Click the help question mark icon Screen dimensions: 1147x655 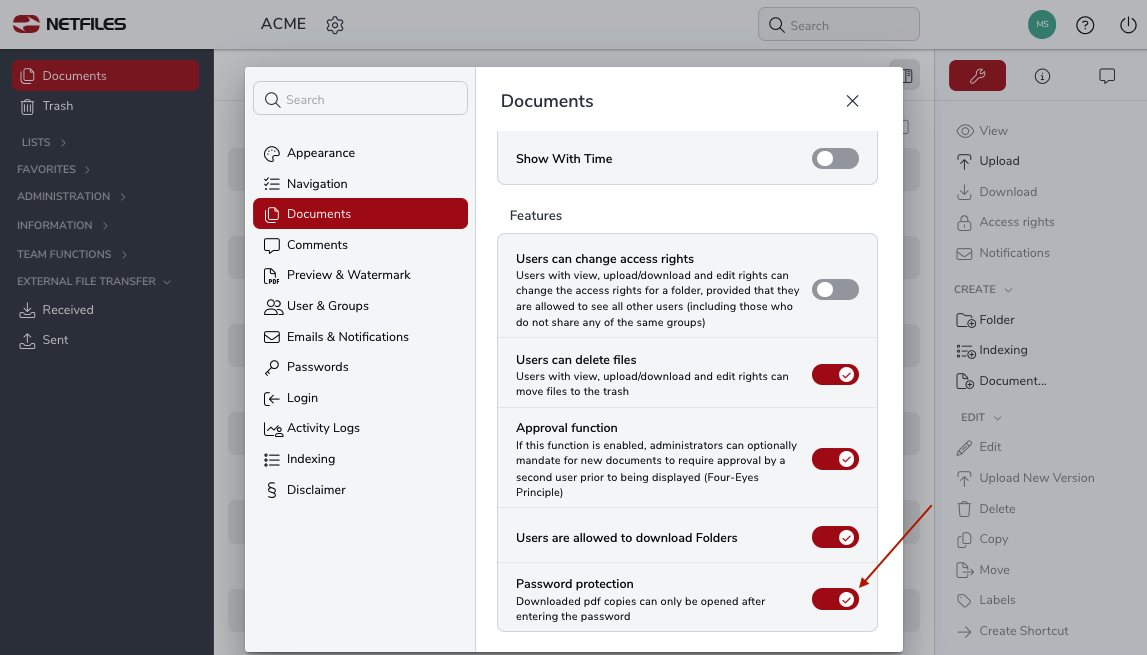tap(1085, 25)
